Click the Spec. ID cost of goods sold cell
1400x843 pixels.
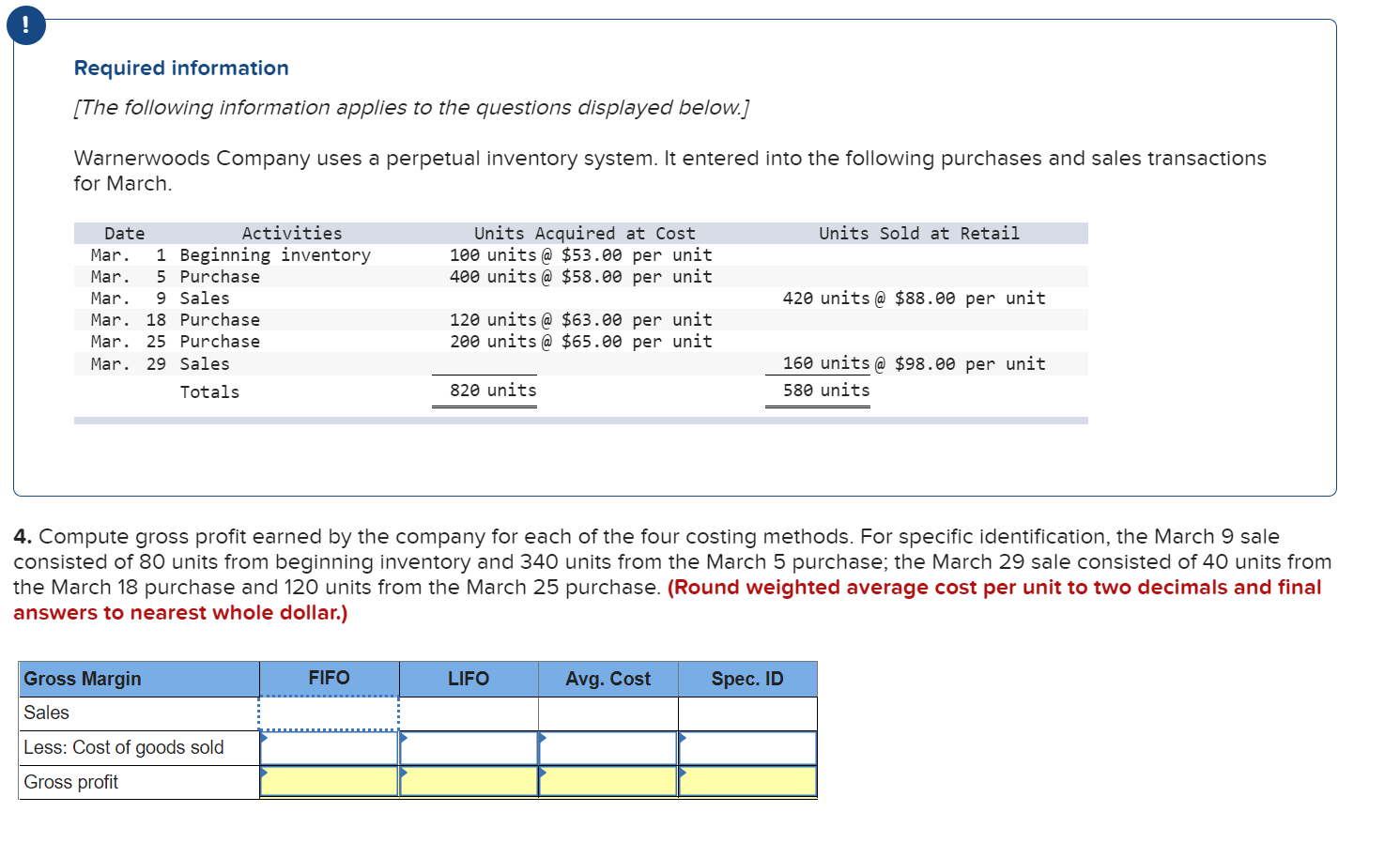click(x=747, y=748)
